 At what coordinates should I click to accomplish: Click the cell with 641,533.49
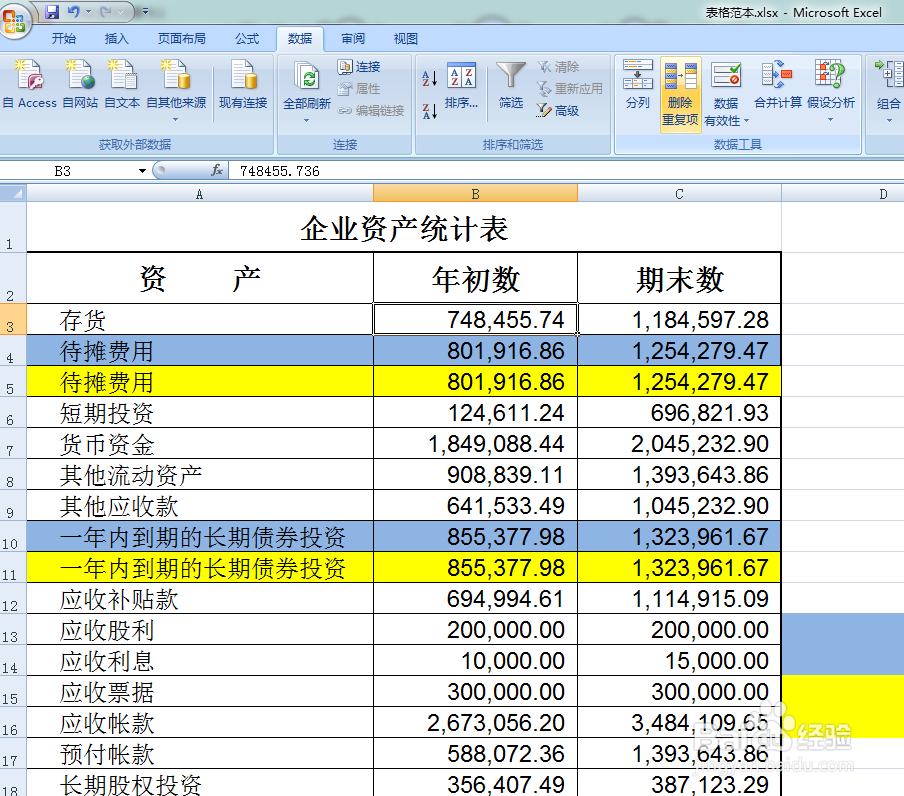click(x=476, y=506)
